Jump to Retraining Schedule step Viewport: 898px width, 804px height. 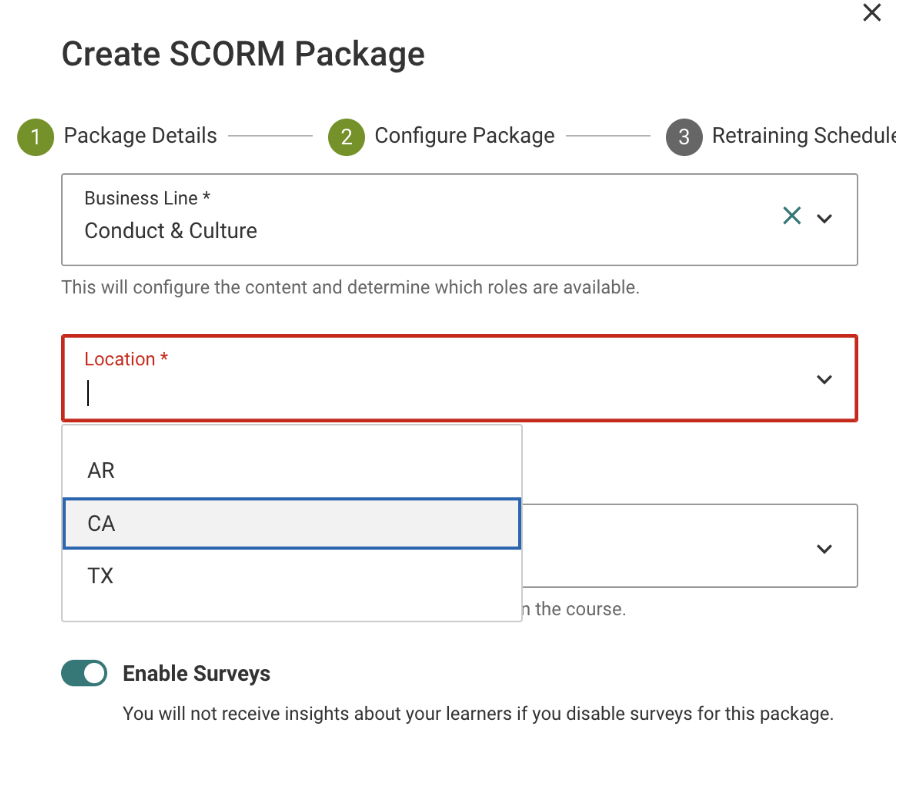[802, 136]
